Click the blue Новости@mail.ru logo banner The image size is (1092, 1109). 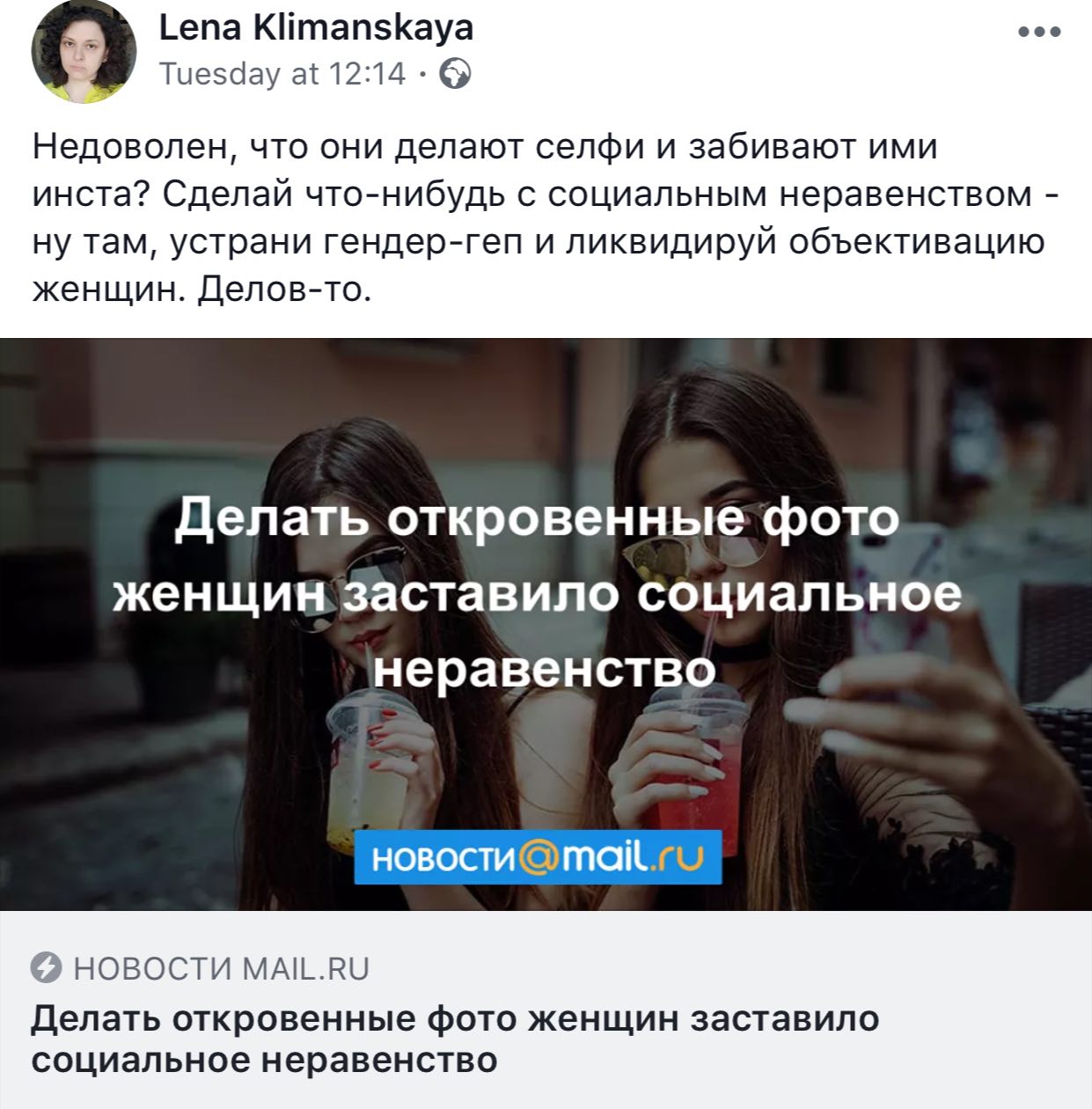click(x=538, y=856)
